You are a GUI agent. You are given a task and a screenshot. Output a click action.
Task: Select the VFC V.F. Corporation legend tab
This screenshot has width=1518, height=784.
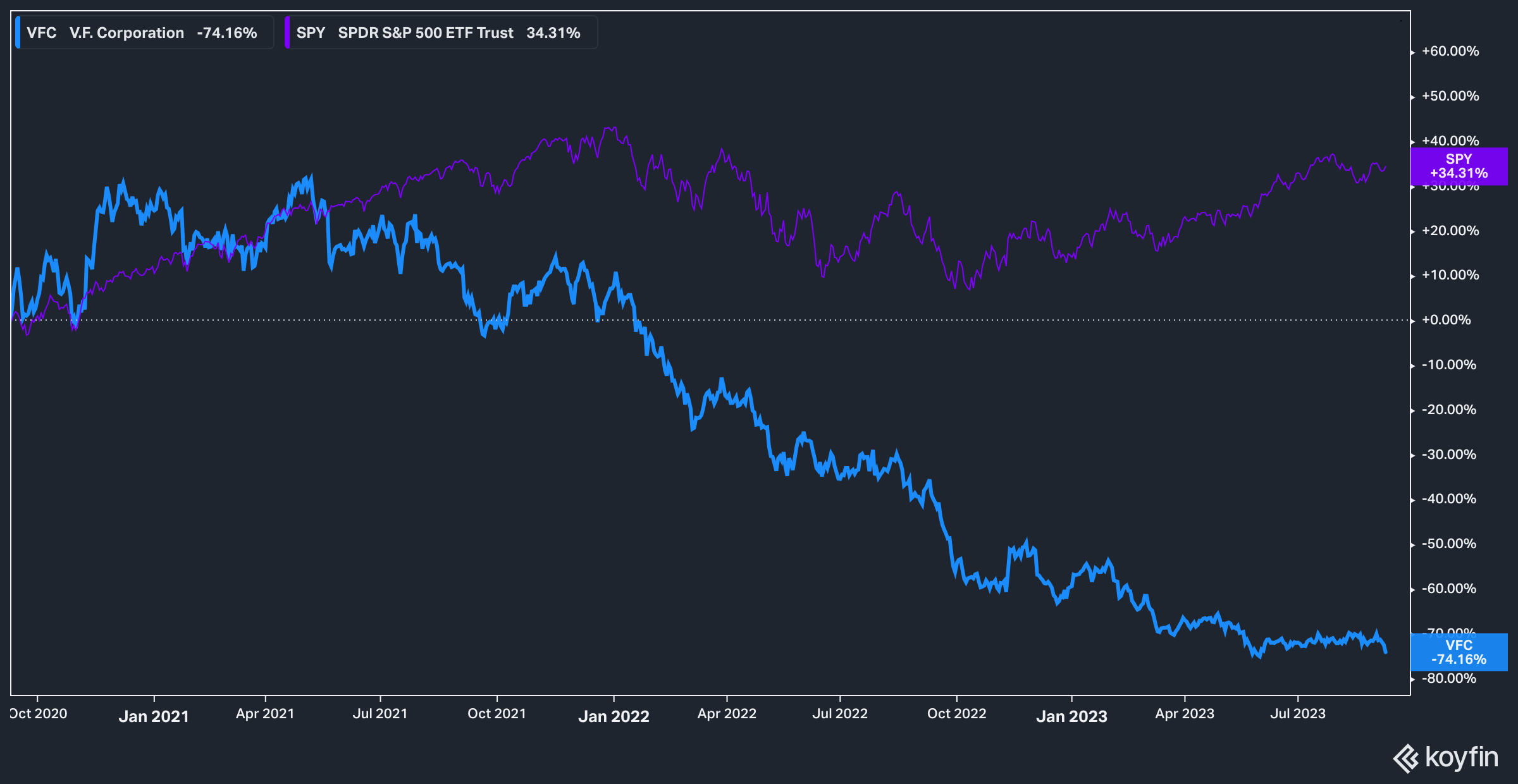coord(126,33)
